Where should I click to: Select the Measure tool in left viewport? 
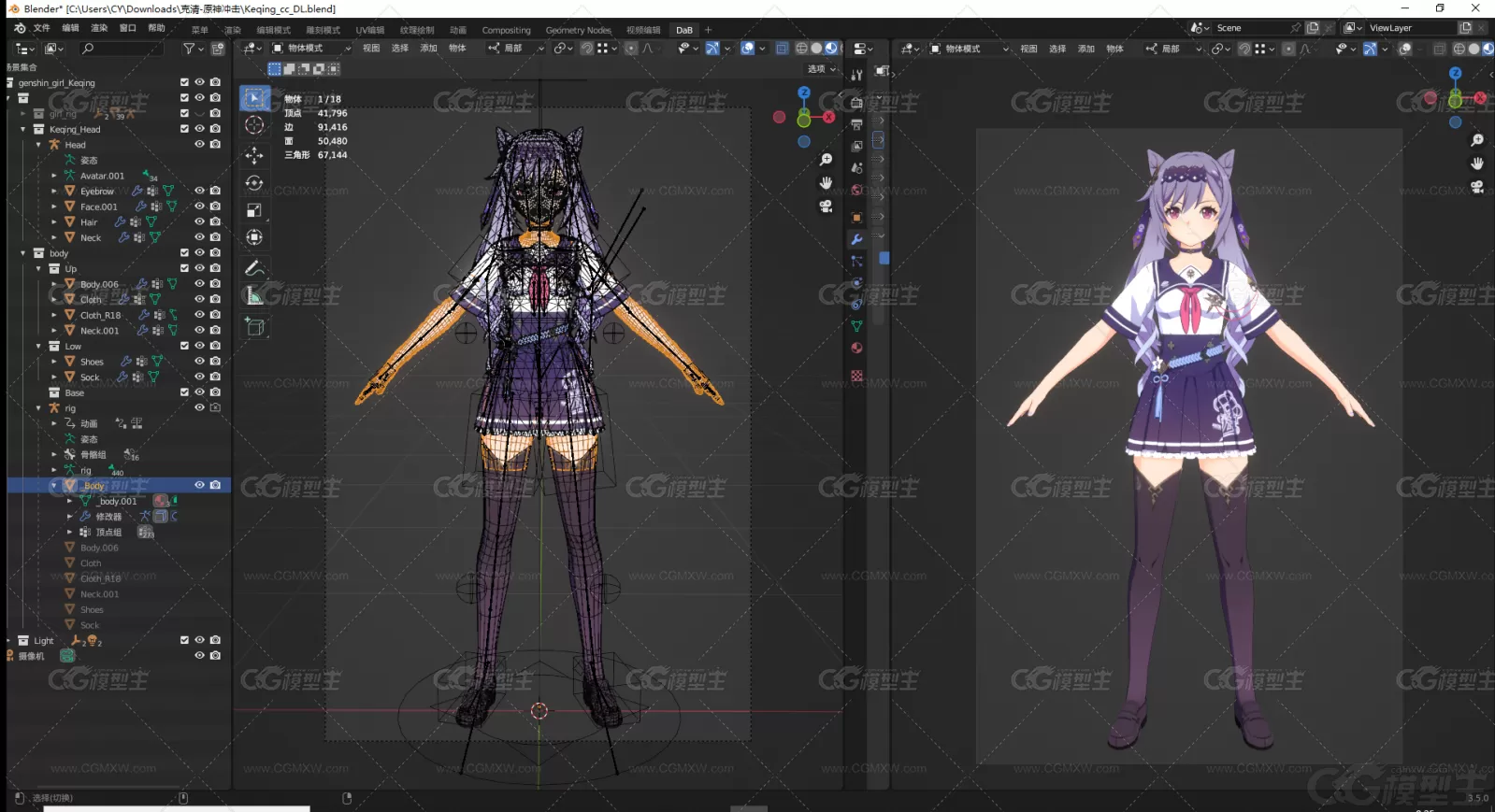pos(254,296)
